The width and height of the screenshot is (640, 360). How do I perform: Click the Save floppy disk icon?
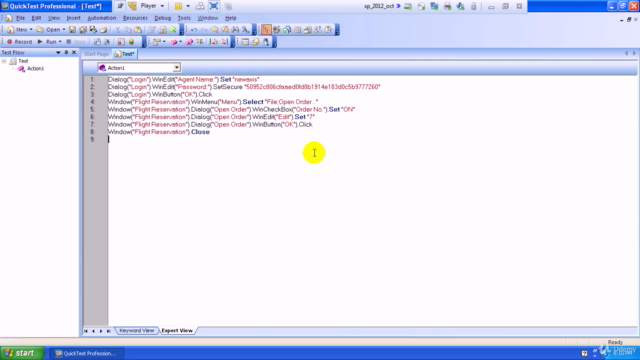coord(72,29)
